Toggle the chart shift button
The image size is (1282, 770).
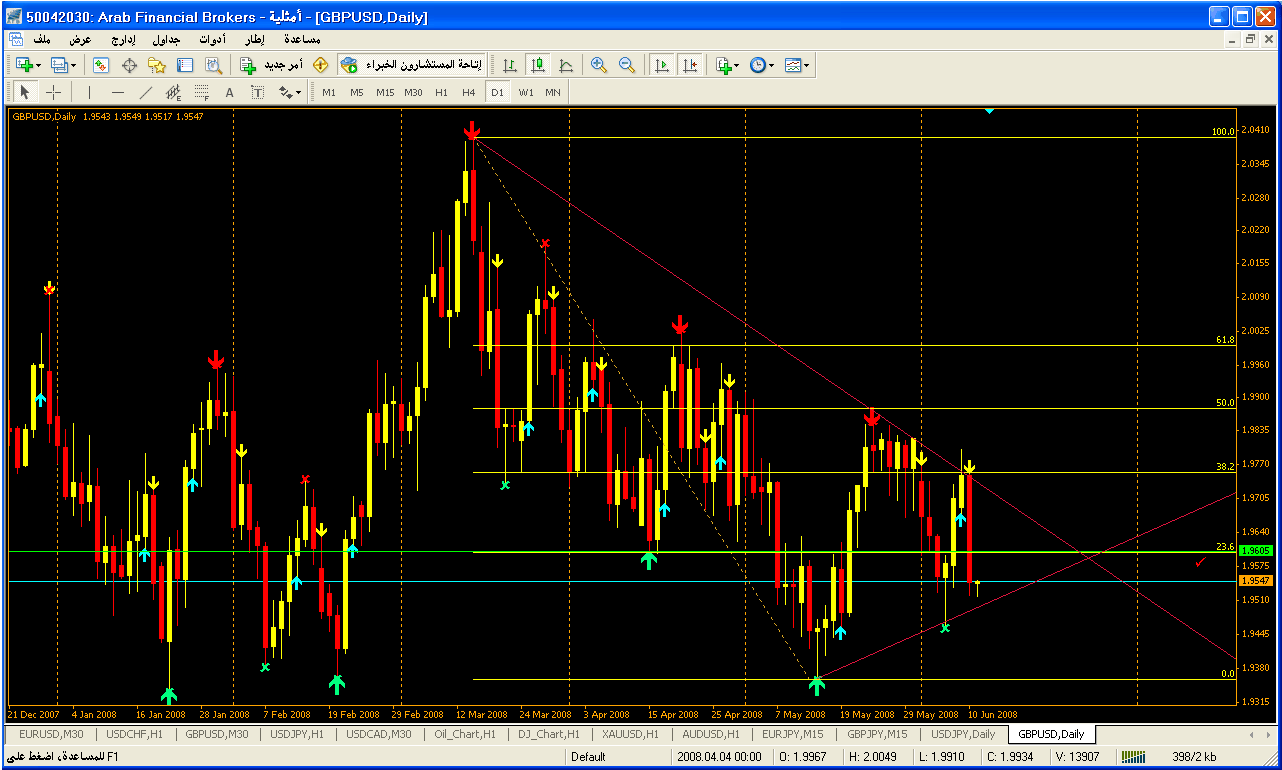click(x=690, y=65)
